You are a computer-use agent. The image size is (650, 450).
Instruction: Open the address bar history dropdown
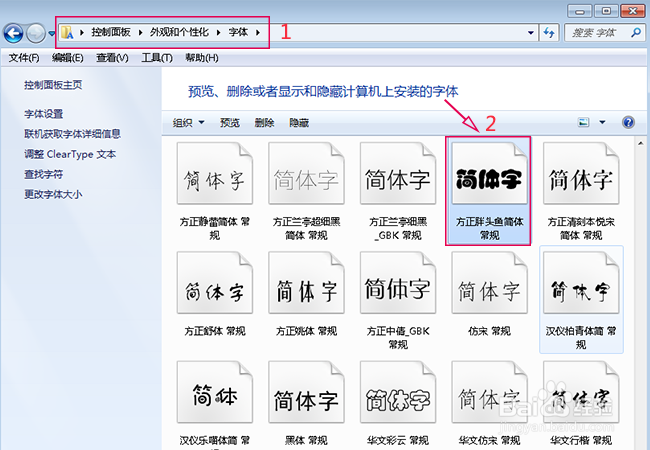530,32
